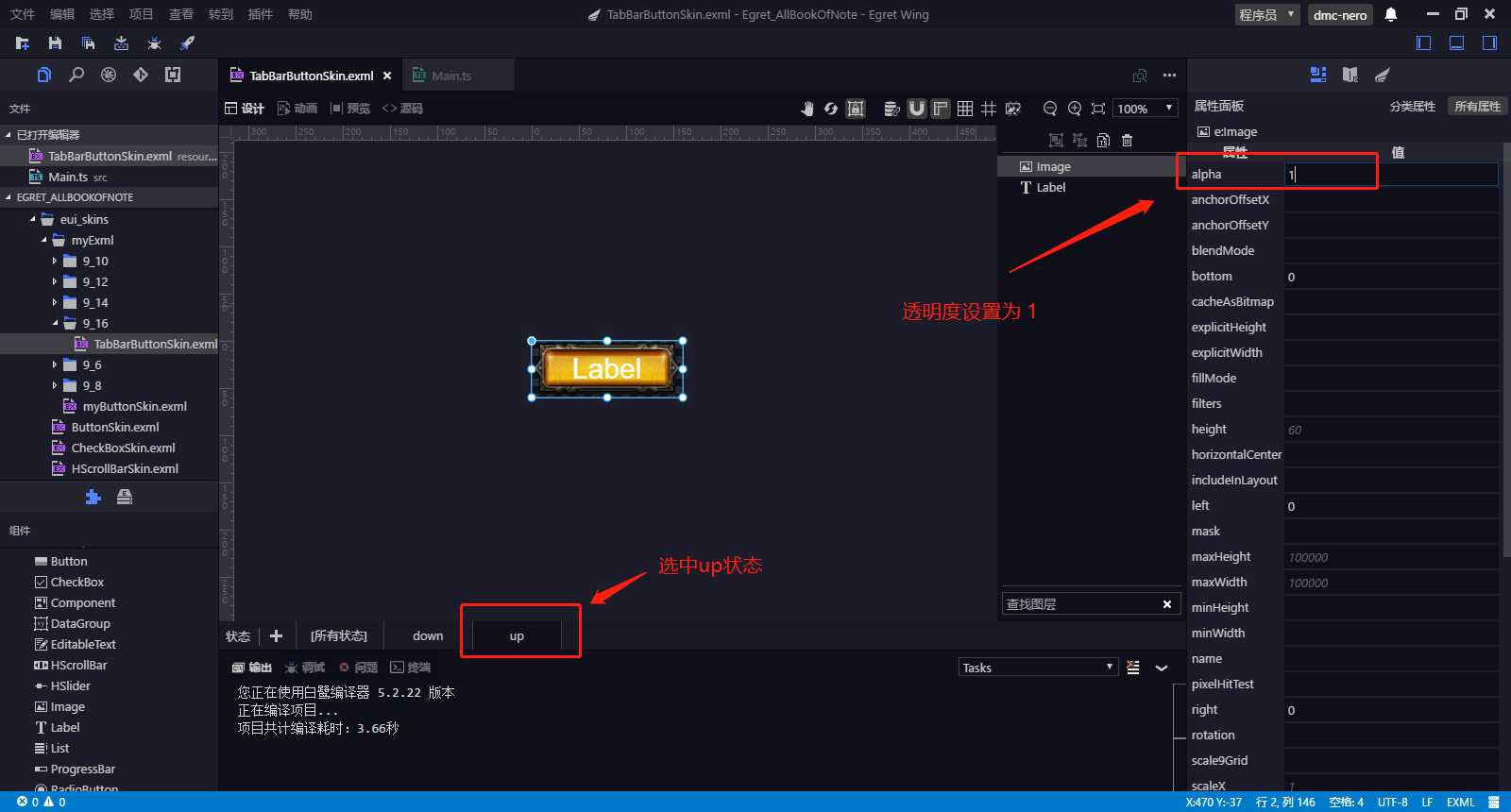Screen dimensions: 1511x812
Task: Toggle the hash guide lines button
Action: [x=989, y=109]
